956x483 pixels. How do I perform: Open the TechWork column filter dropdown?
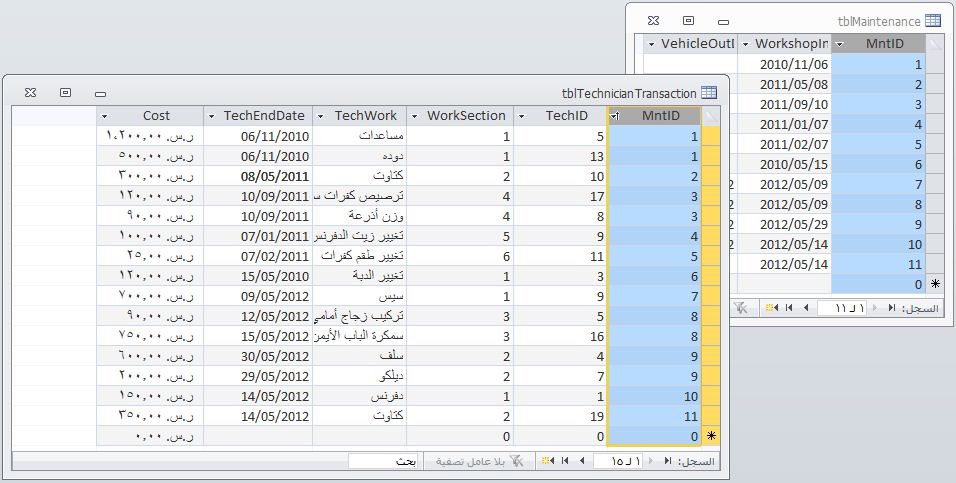pos(320,116)
